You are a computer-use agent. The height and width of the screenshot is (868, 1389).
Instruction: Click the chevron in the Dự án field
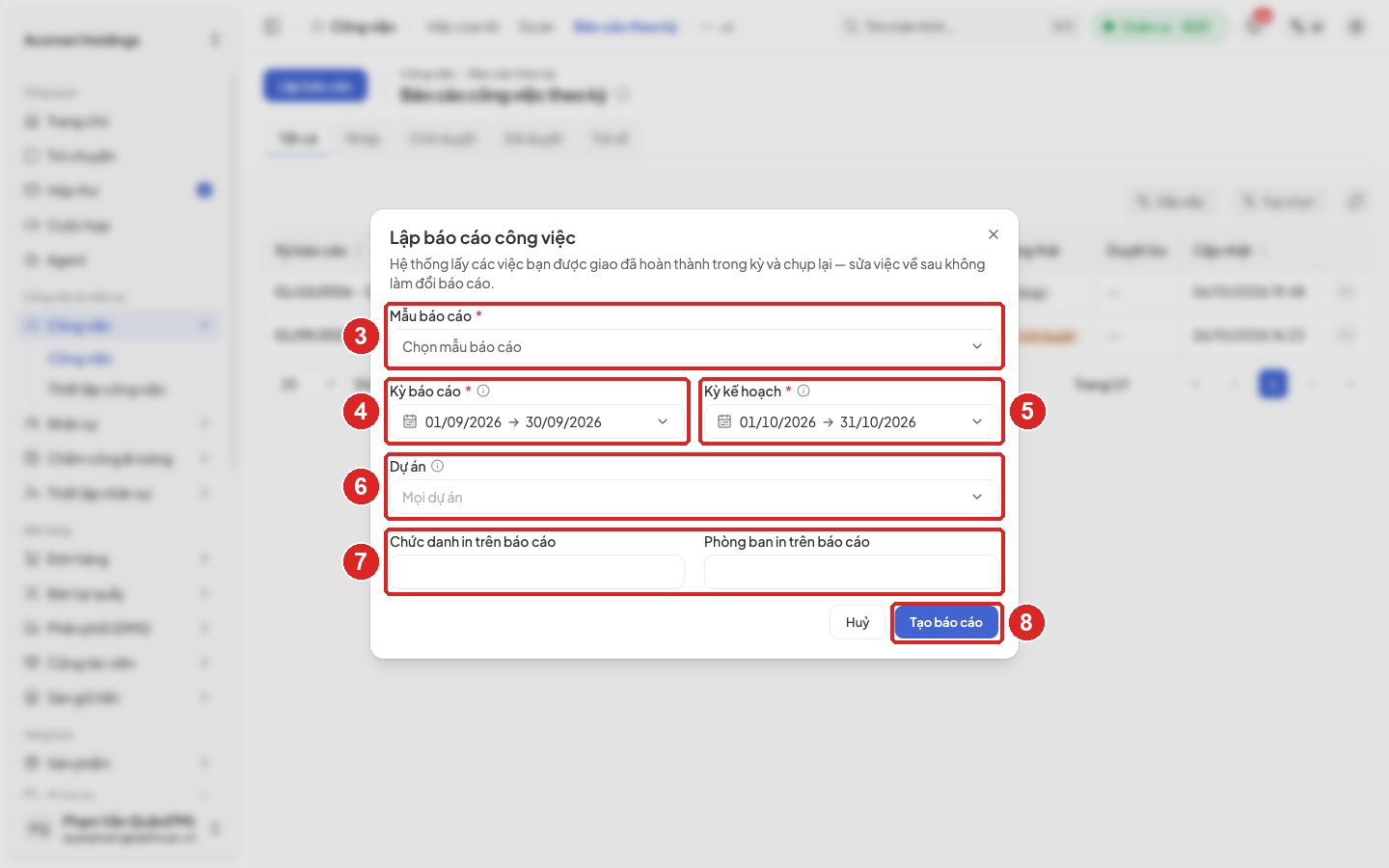[977, 497]
